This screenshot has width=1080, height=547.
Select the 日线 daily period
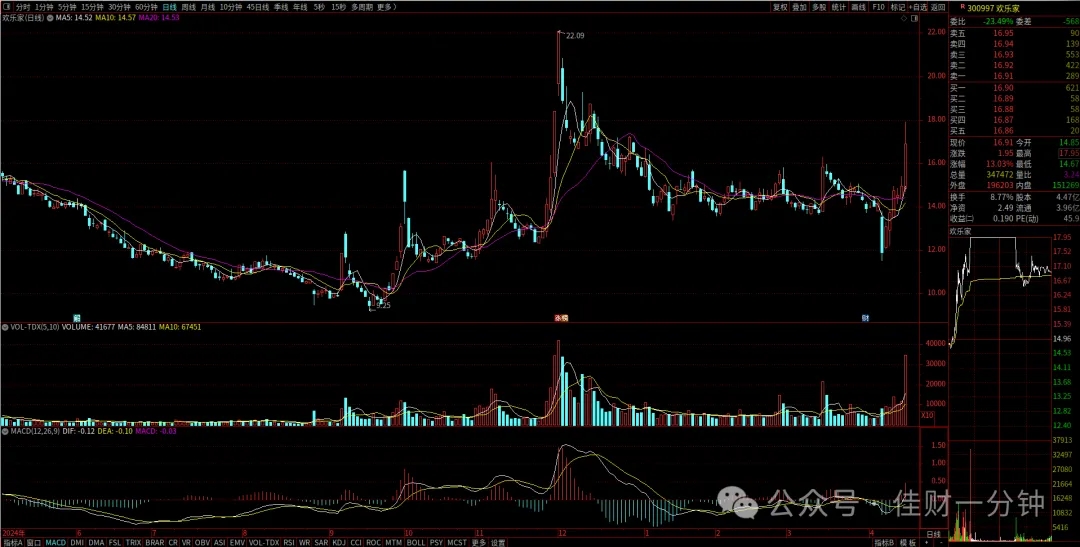coord(169,7)
